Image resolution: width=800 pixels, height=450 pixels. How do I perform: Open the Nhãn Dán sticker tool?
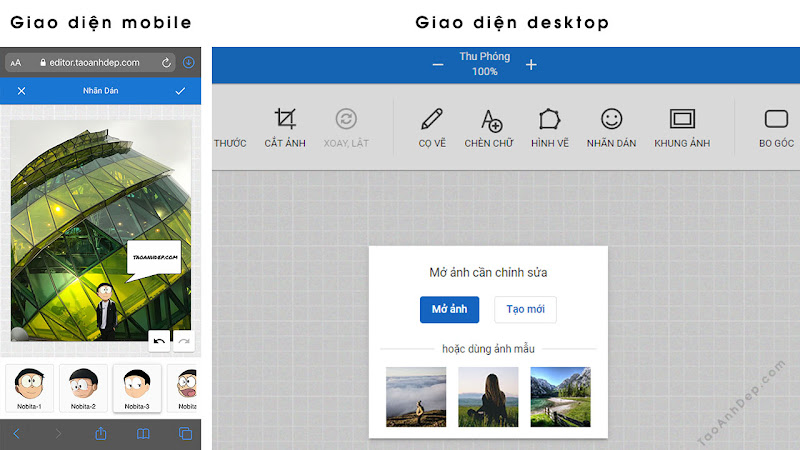pos(611,128)
